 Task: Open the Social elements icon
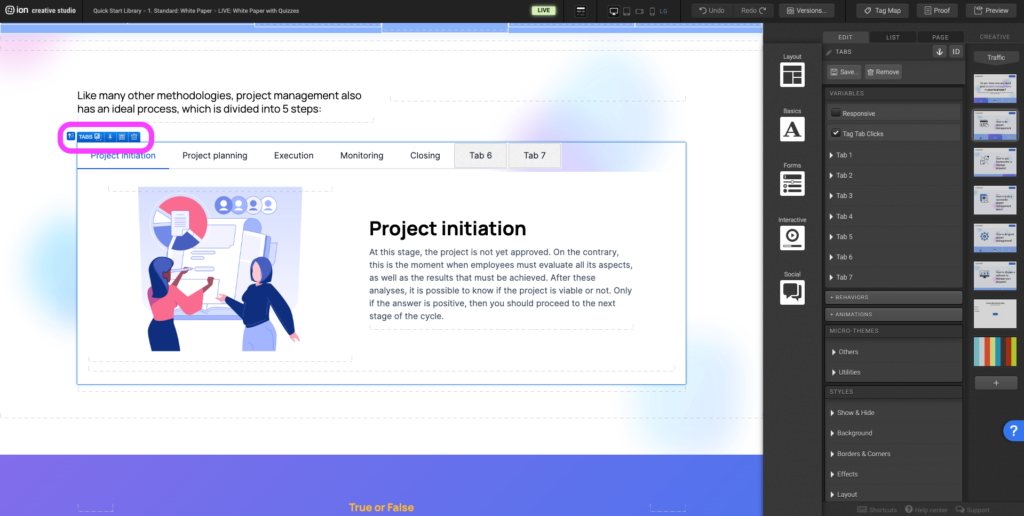click(x=792, y=291)
